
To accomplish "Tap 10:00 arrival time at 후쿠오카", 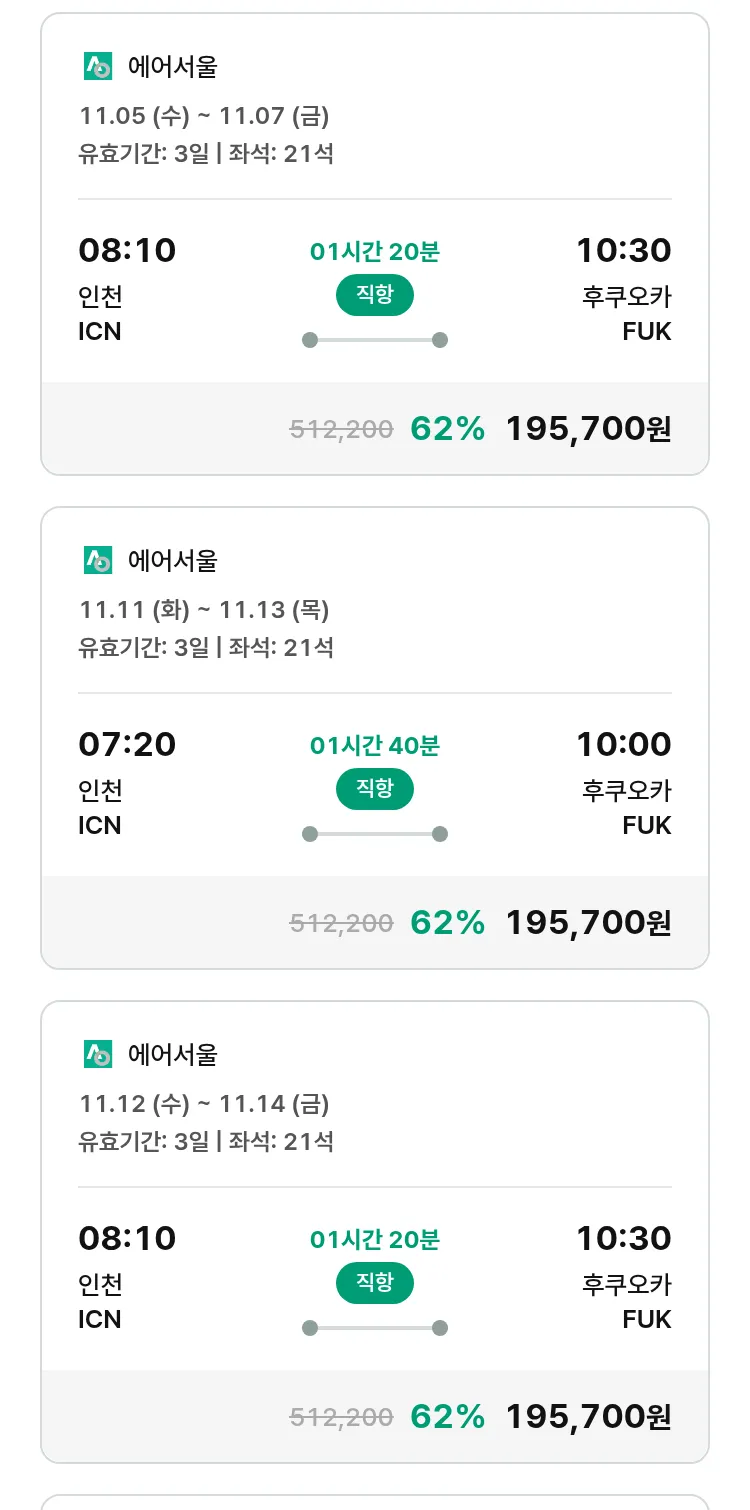I will [x=623, y=745].
